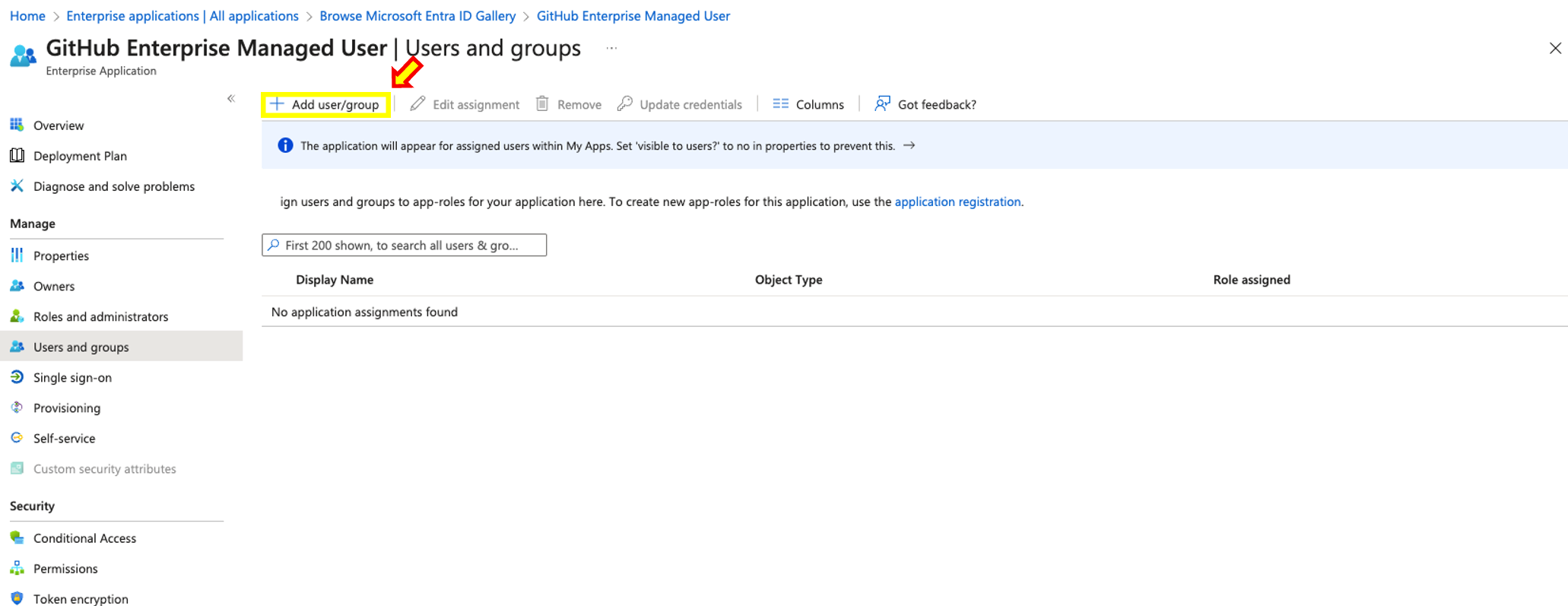Click the Single sign-on arrow icon
The width and height of the screenshot is (1568, 606).
click(x=17, y=377)
